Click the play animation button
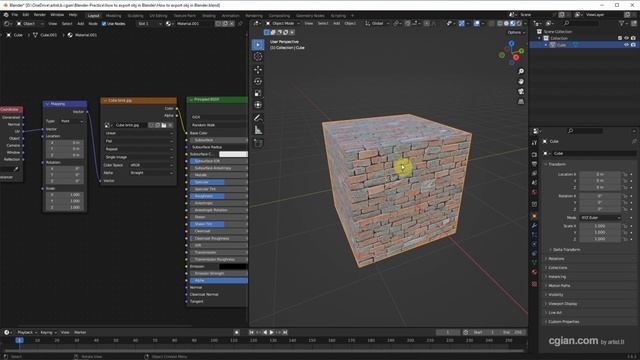The image size is (640, 360). (271, 332)
